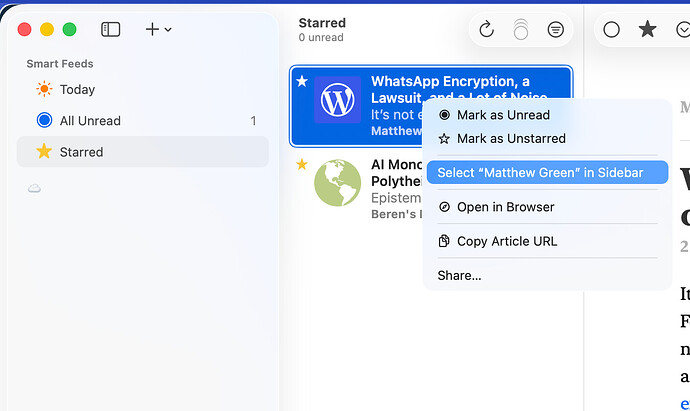Select the Today smart feed

[77, 89]
